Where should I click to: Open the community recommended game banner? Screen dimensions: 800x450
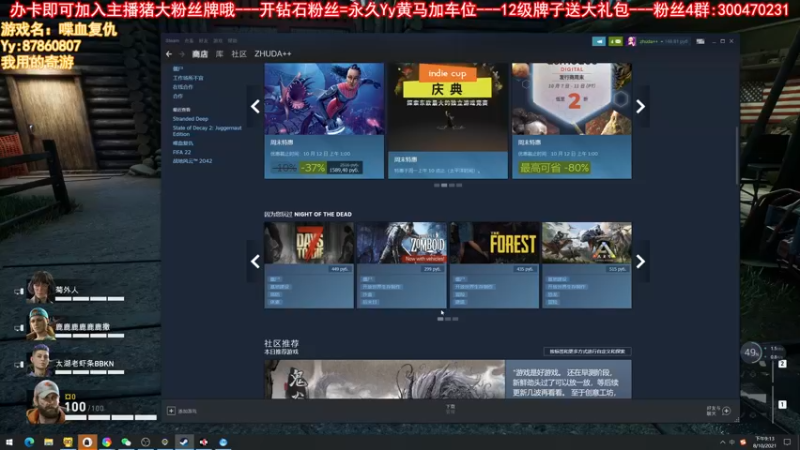pos(447,379)
